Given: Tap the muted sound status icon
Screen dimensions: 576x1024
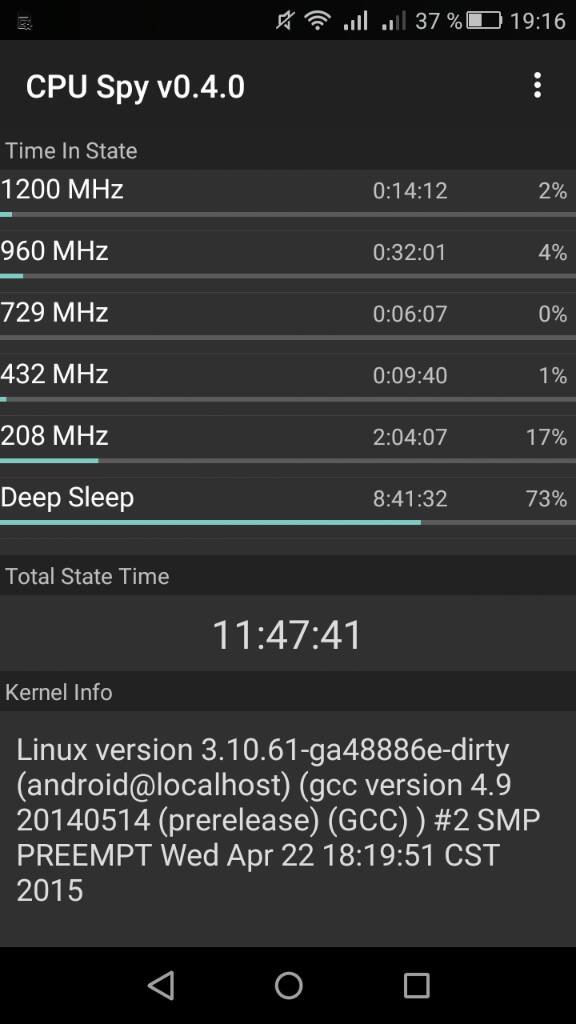Looking at the screenshot, I should click(x=285, y=21).
